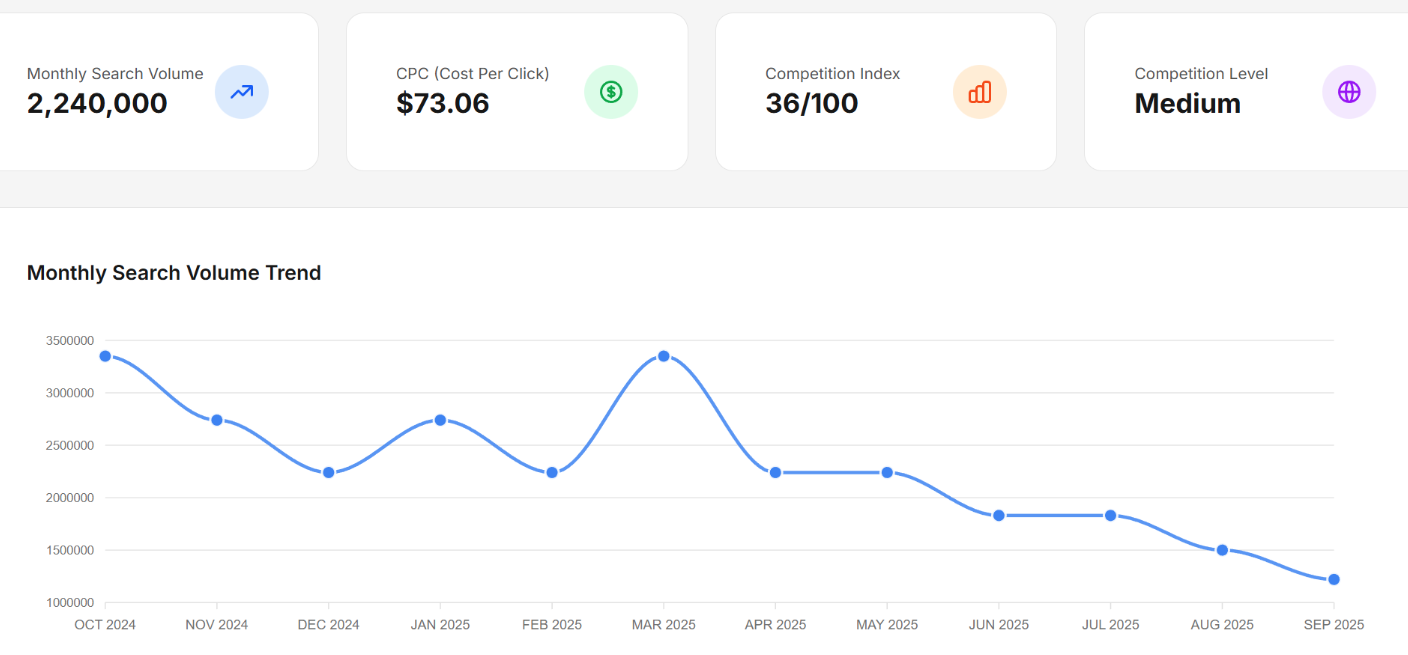Select the APR 2025 data point

coord(775,472)
